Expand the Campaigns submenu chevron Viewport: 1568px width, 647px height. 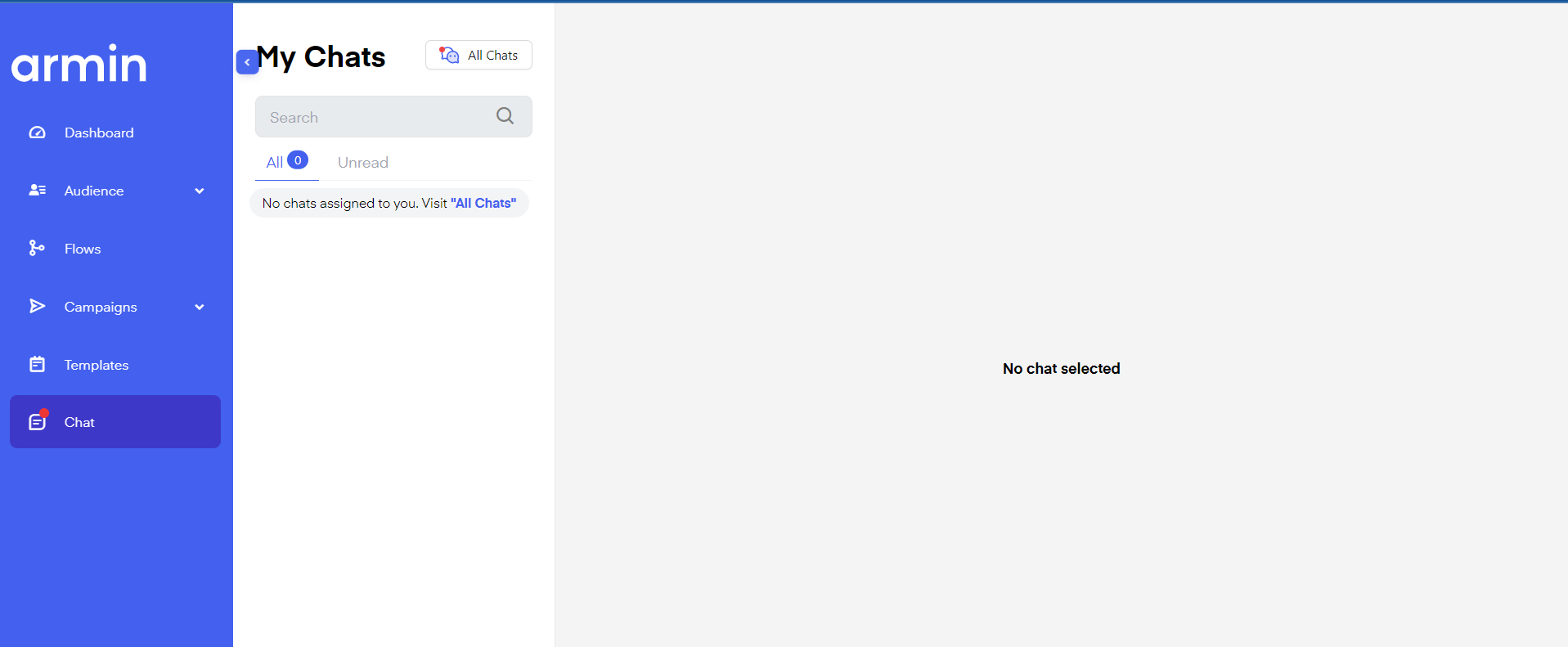click(200, 308)
